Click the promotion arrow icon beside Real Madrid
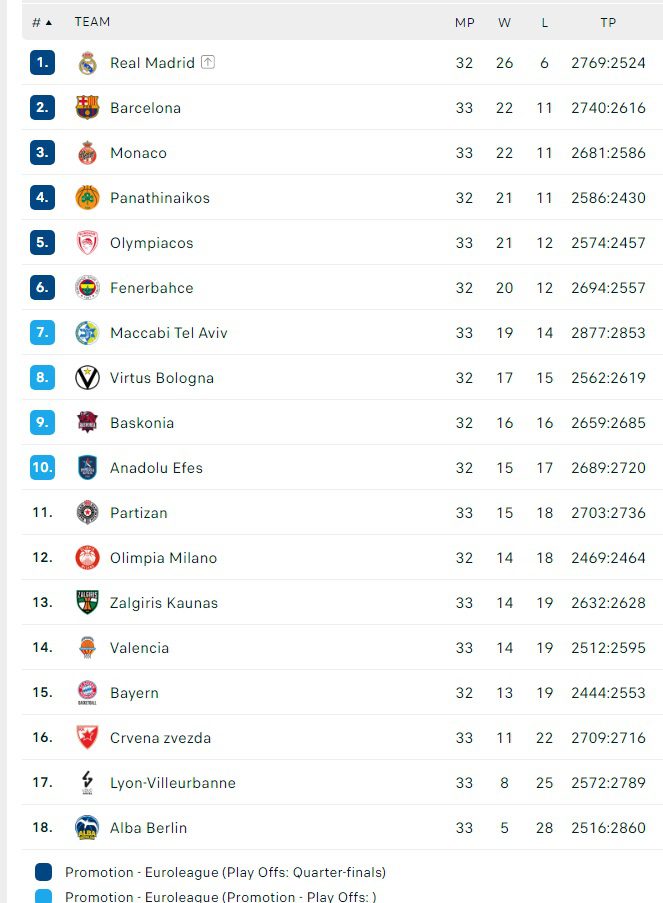 click(x=208, y=62)
